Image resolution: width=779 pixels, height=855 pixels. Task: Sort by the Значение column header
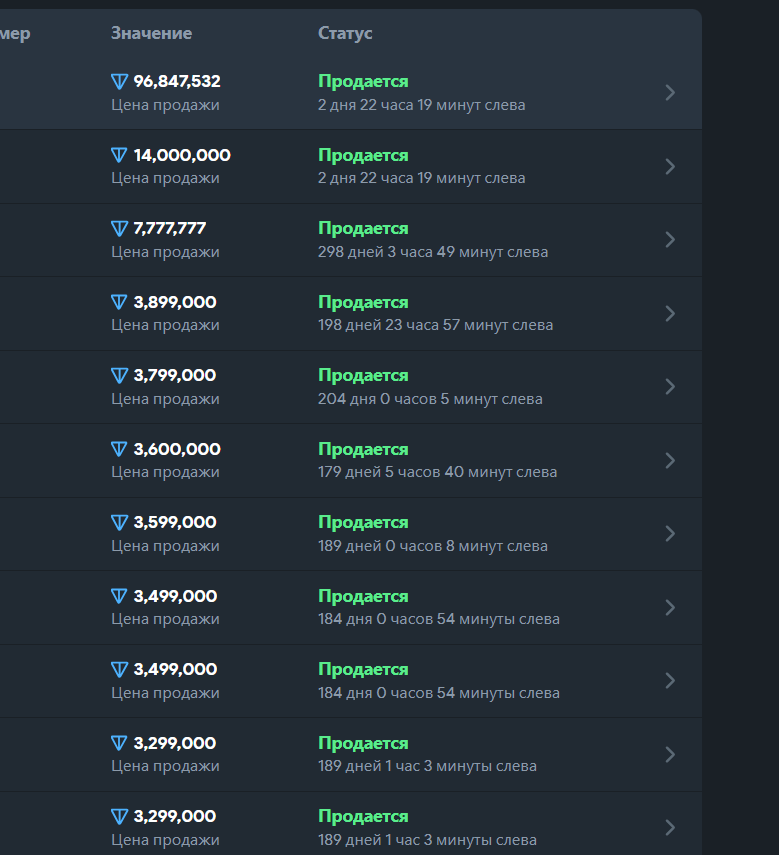tap(151, 33)
